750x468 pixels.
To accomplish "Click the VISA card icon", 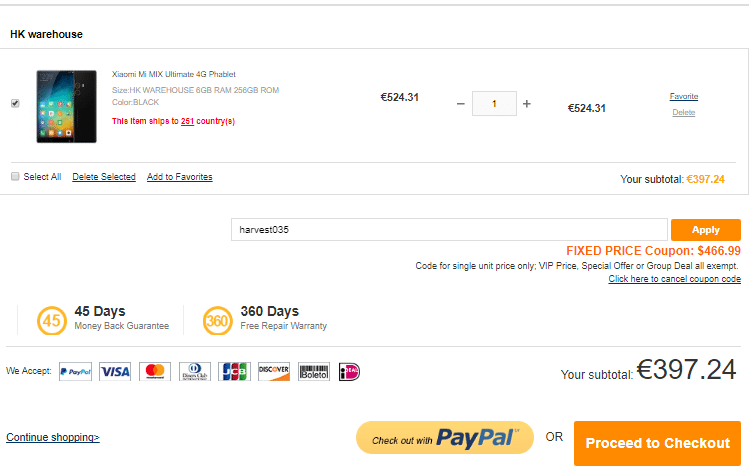I will [115, 372].
